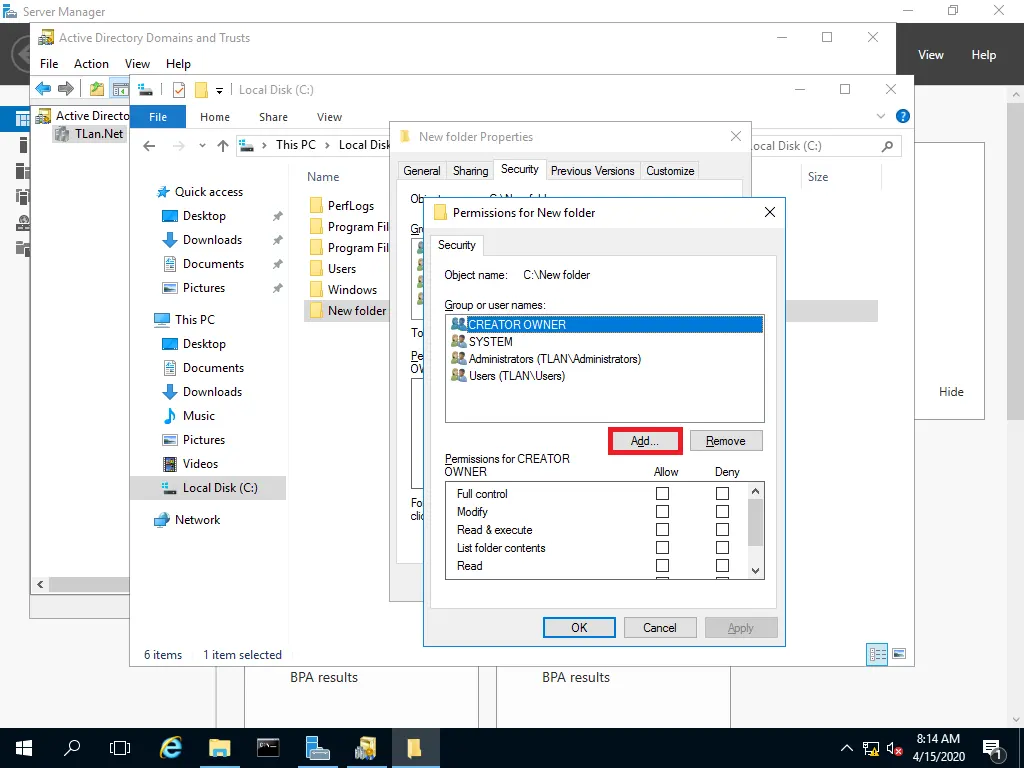Click search magnifier in Explorer search box

[887, 146]
